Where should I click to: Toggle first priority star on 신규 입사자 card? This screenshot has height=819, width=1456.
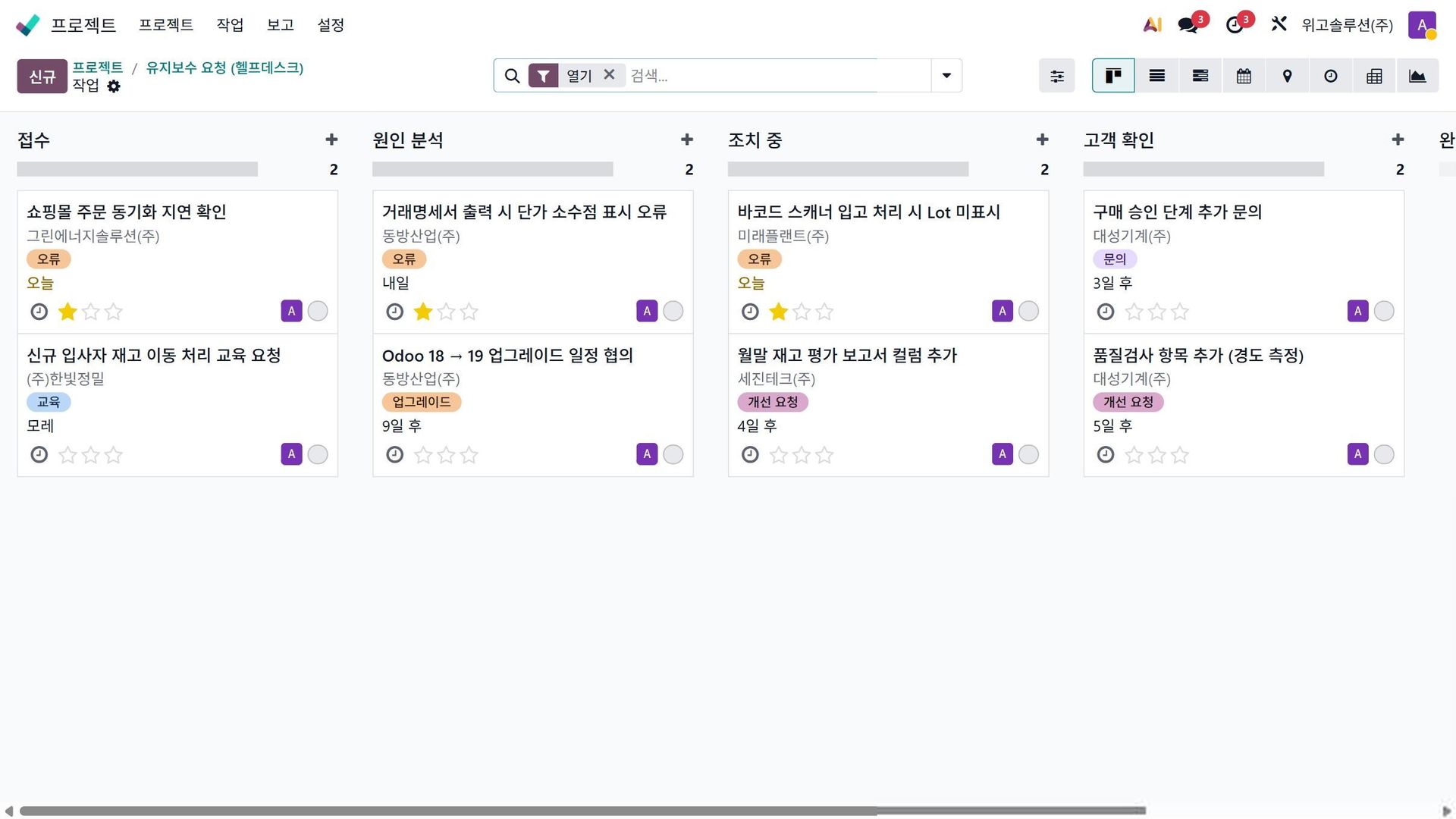point(67,455)
